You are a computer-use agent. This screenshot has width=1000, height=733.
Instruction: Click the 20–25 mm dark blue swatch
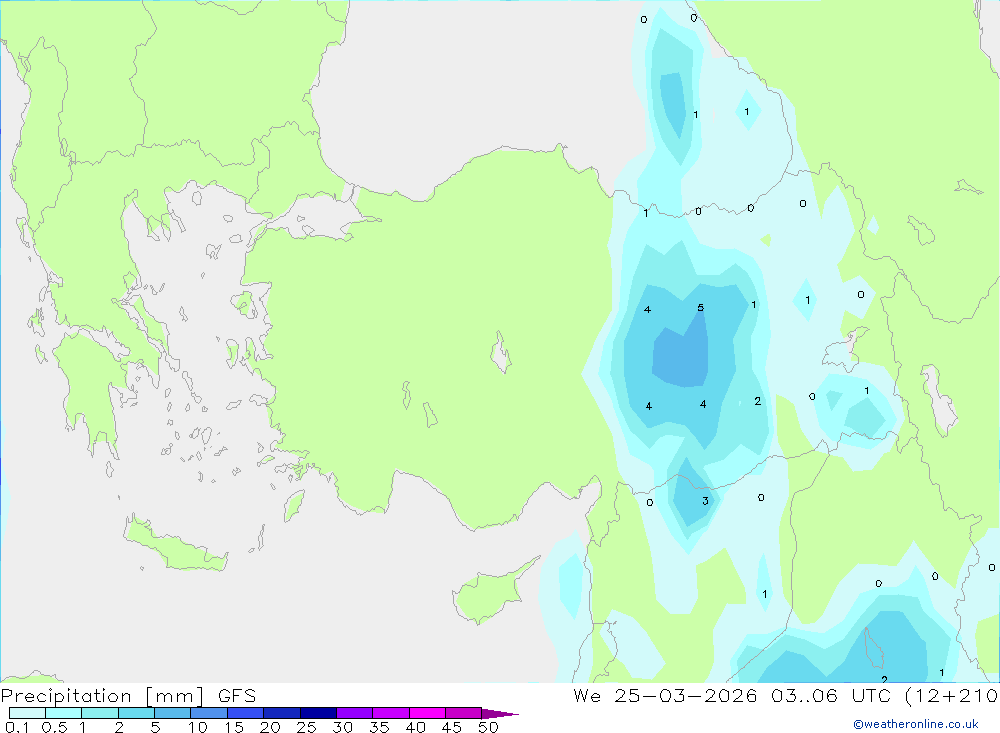[282, 713]
